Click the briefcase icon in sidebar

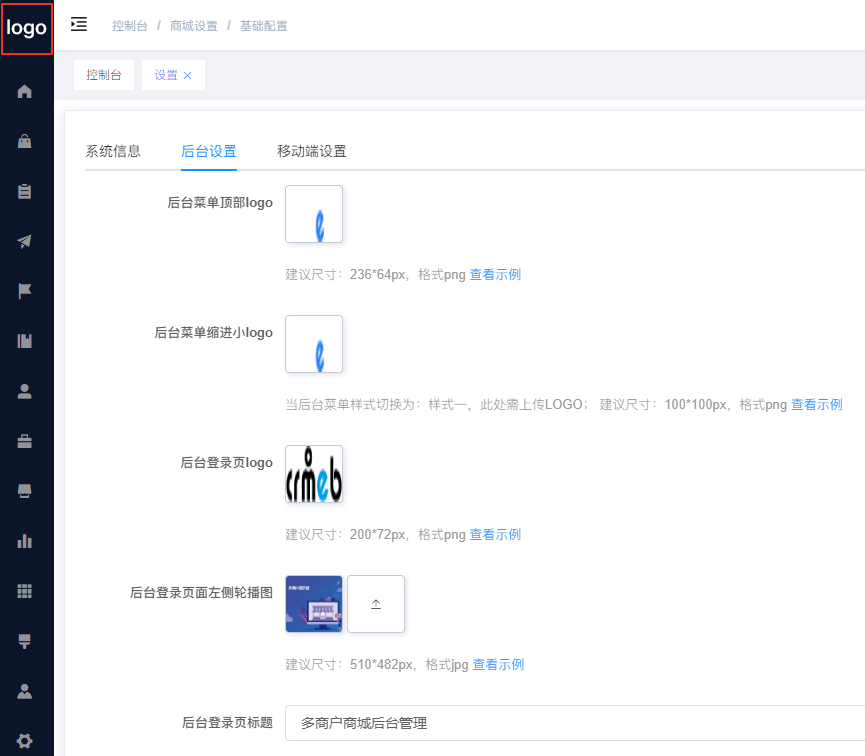pos(25,441)
